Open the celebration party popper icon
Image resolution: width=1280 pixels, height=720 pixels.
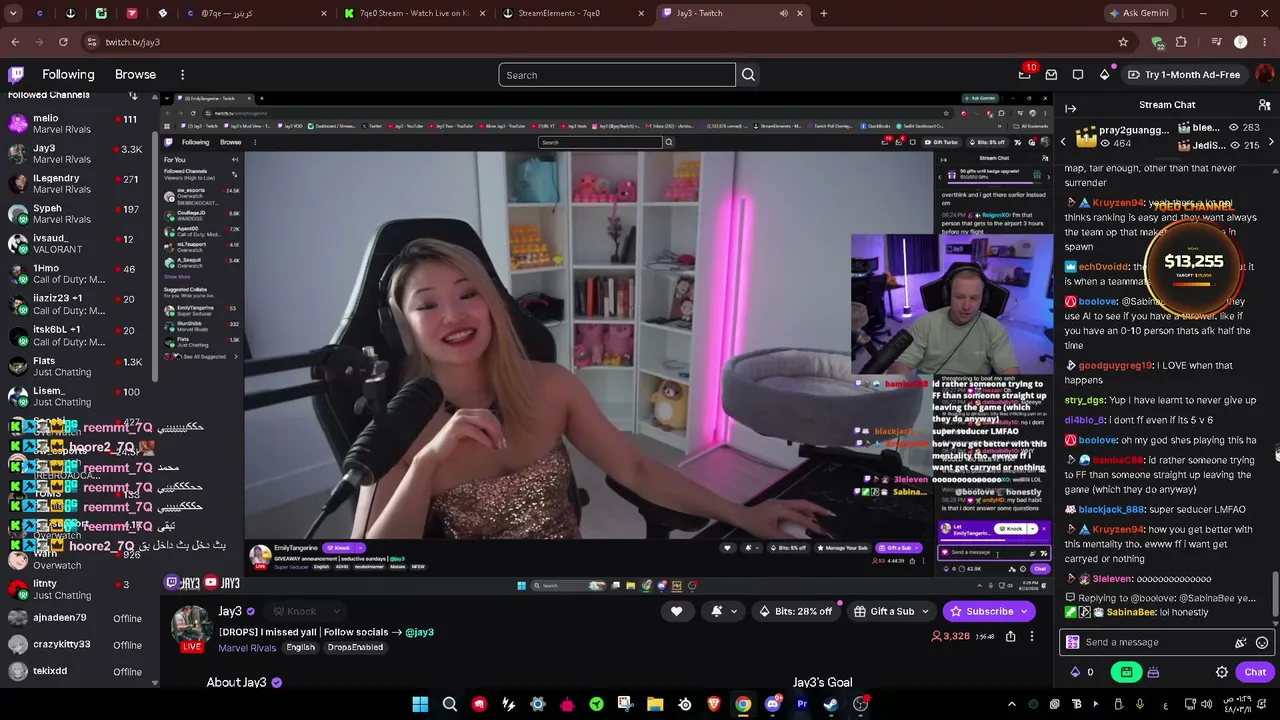click(x=1241, y=642)
